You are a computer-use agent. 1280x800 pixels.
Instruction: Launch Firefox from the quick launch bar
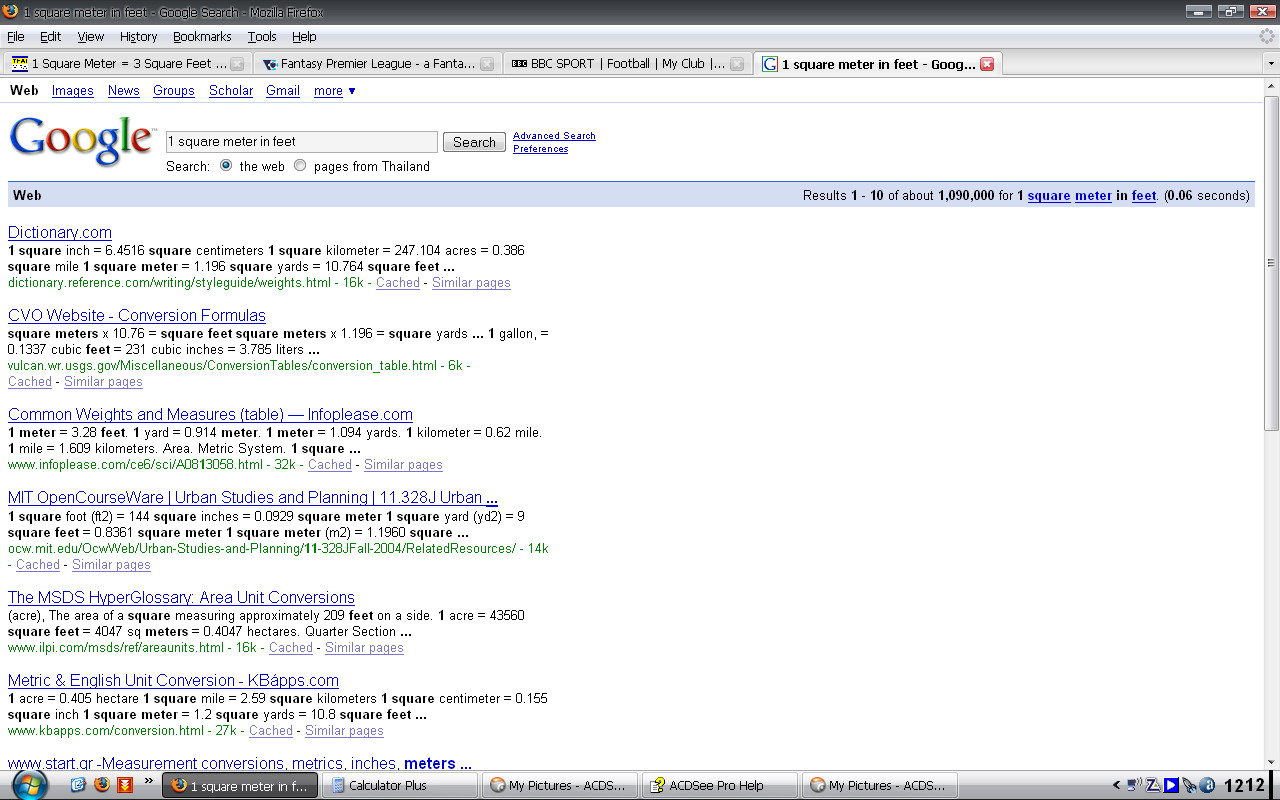[101, 785]
